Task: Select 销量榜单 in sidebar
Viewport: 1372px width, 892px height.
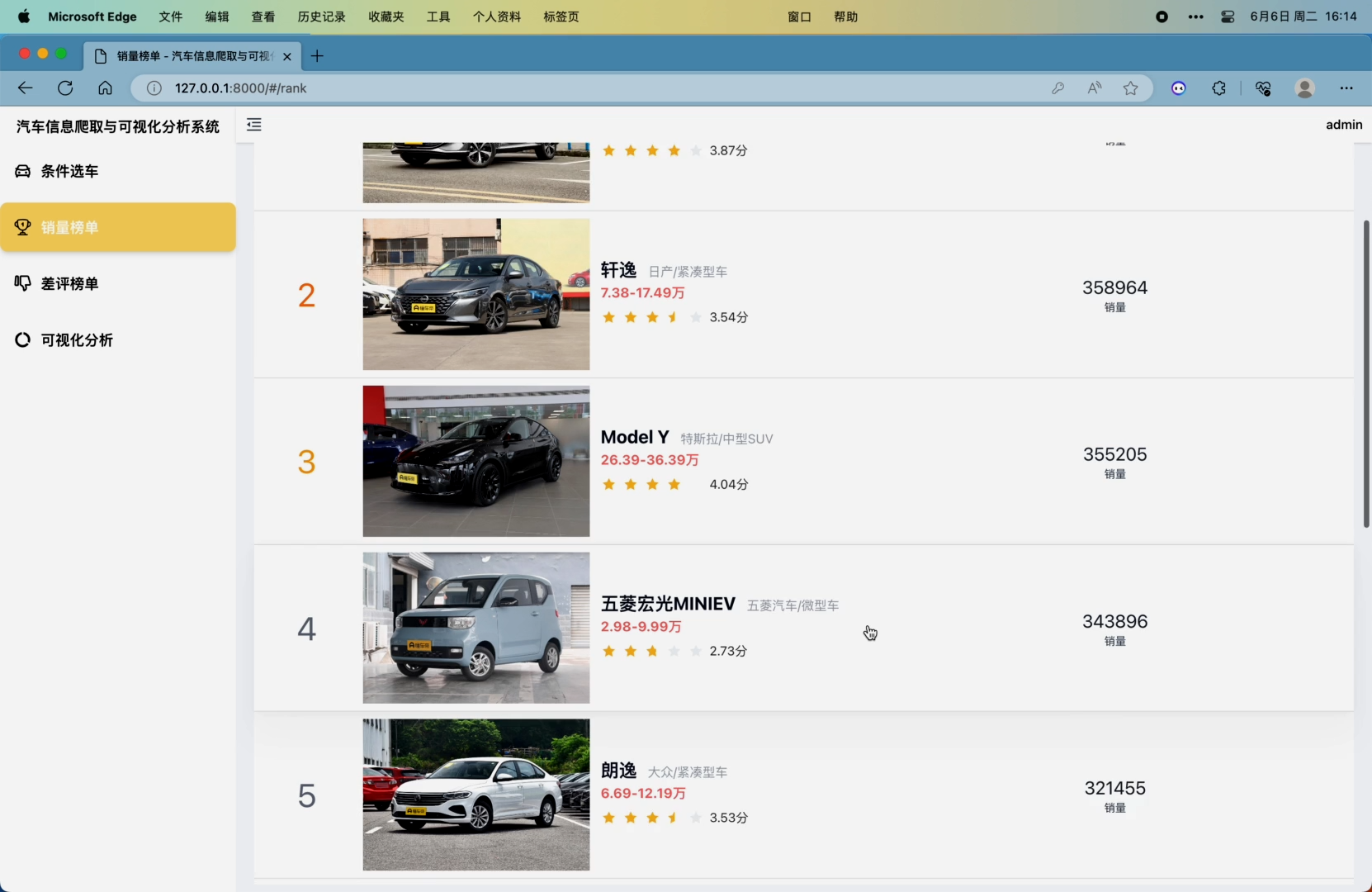Action: tap(118, 227)
